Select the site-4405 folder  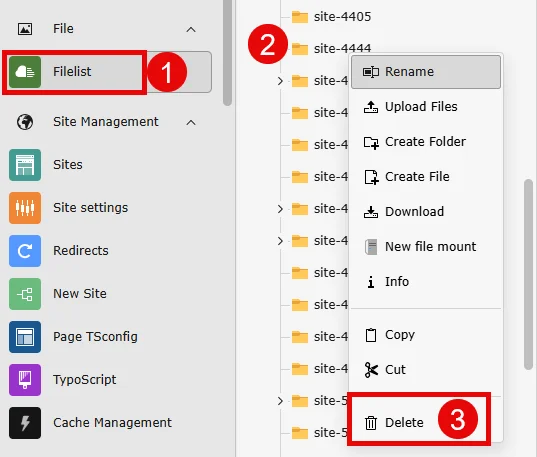tap(331, 17)
